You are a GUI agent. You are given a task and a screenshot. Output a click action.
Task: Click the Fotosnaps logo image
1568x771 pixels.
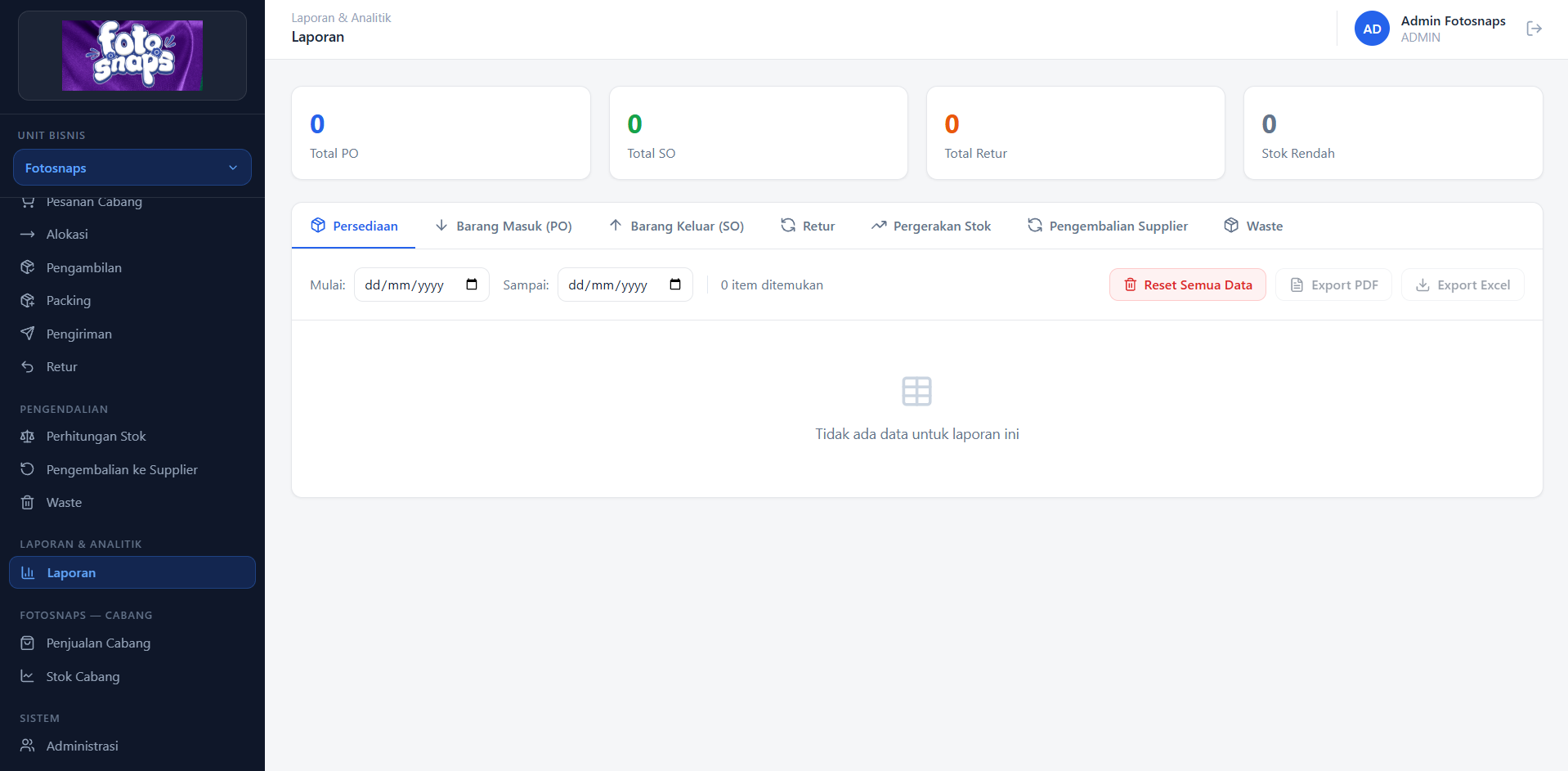point(132,56)
